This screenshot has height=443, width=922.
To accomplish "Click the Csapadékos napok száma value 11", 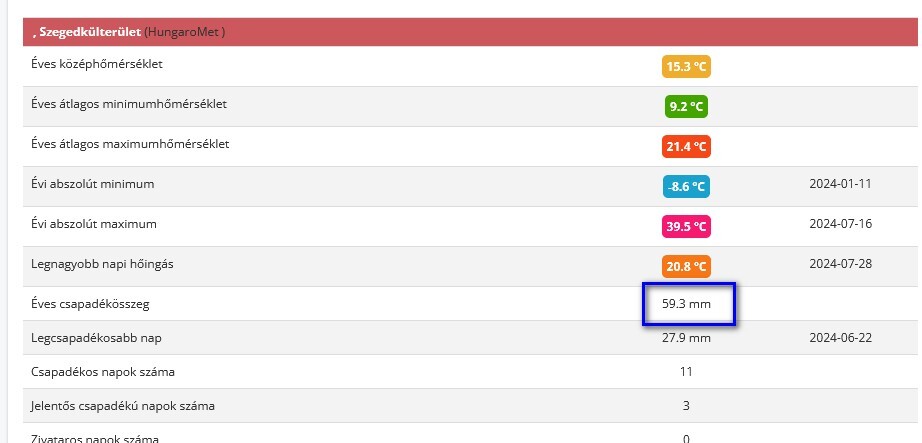I will [x=686, y=372].
